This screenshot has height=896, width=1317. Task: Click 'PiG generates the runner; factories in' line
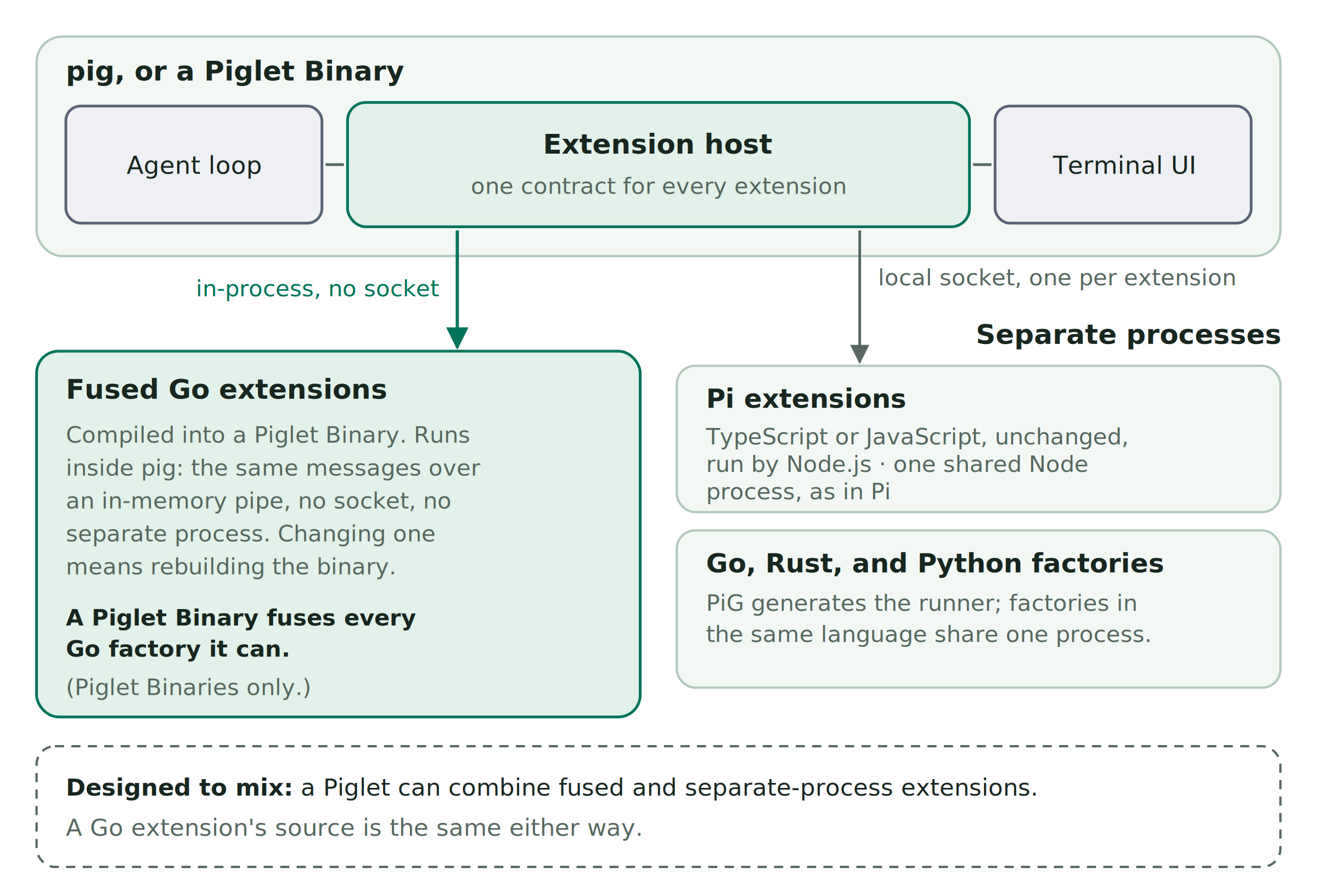tap(921, 604)
